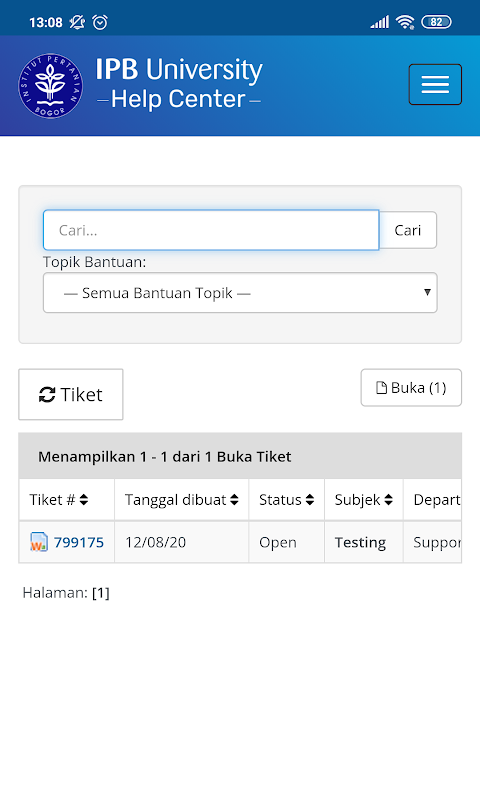Click the alarm clock status icon
480x800 pixels.
tap(100, 22)
